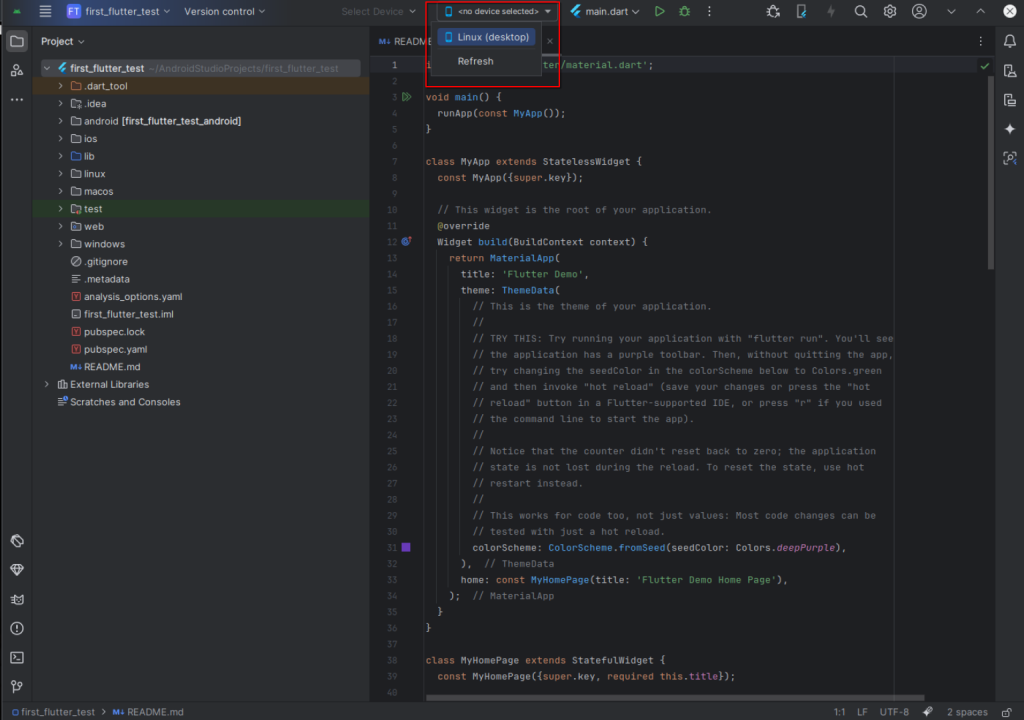1024x720 pixels.
Task: Open the 2 spaces indent settings
Action: pyautogui.click(x=967, y=712)
